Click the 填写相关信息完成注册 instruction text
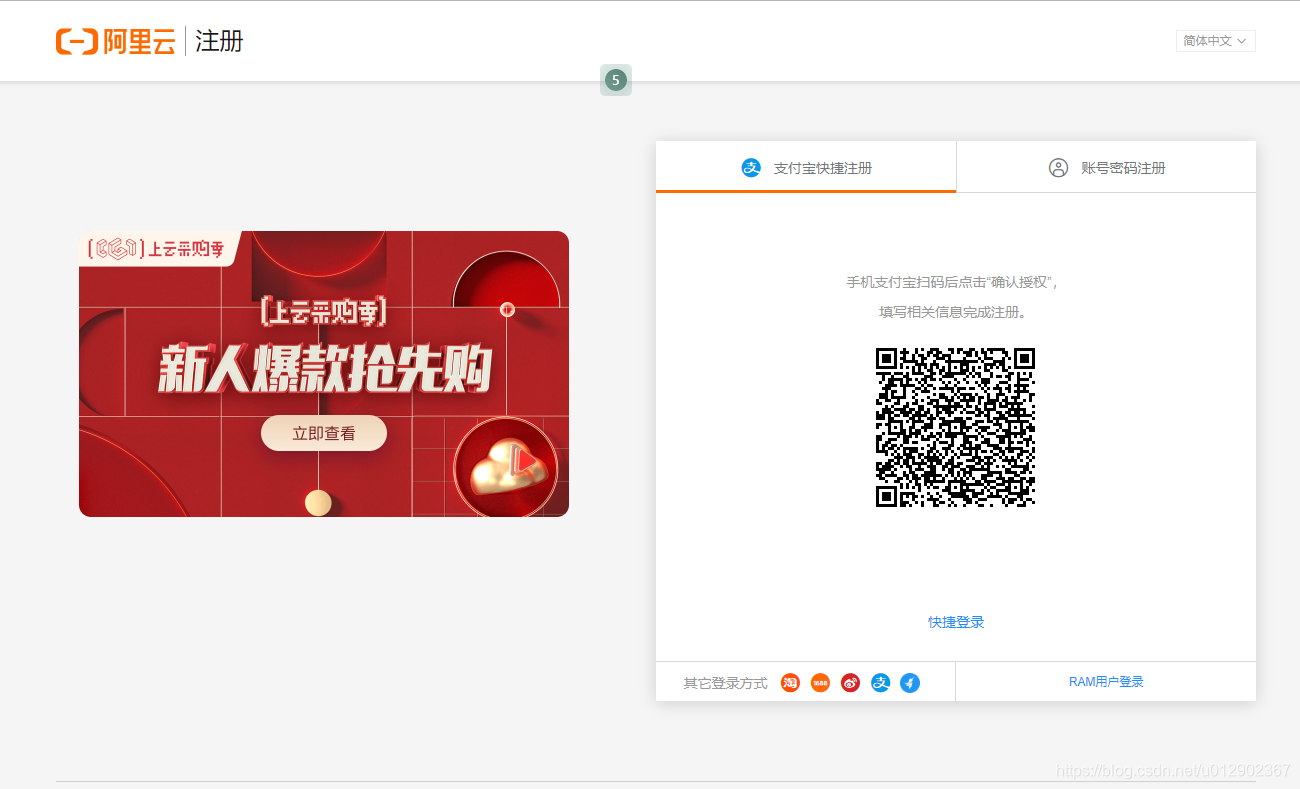This screenshot has width=1300, height=789. point(955,312)
